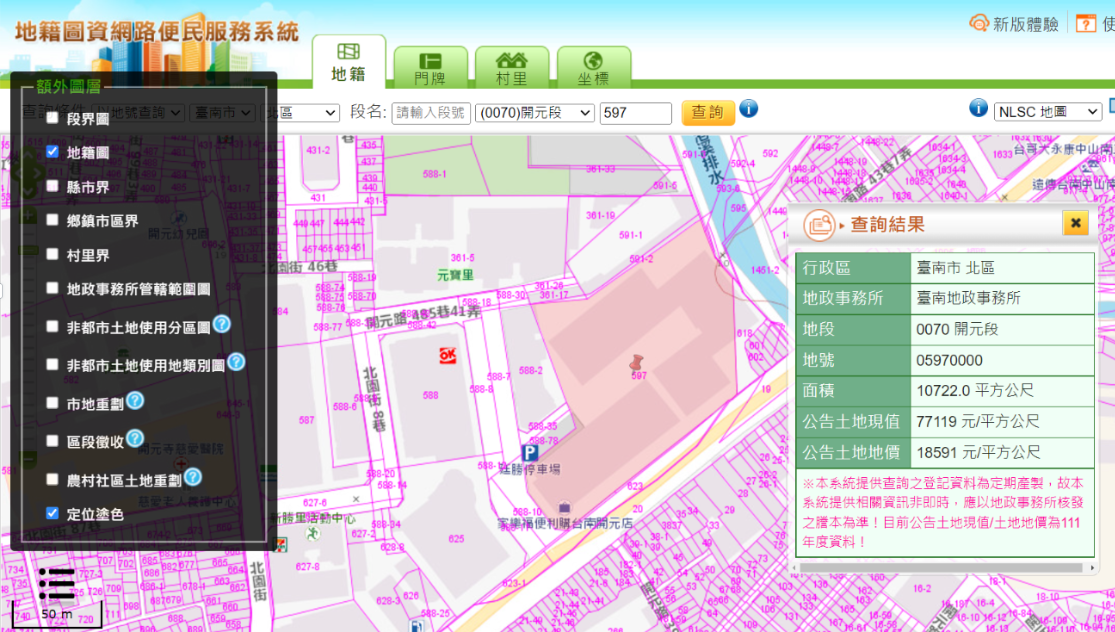Enable 地政事務所管轄範圍圖 checkbox
The height and width of the screenshot is (632, 1115).
pos(52,288)
